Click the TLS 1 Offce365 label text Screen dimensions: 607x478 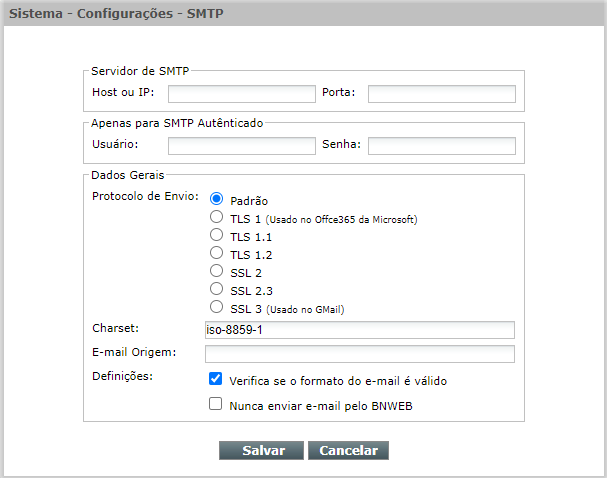click(x=322, y=219)
